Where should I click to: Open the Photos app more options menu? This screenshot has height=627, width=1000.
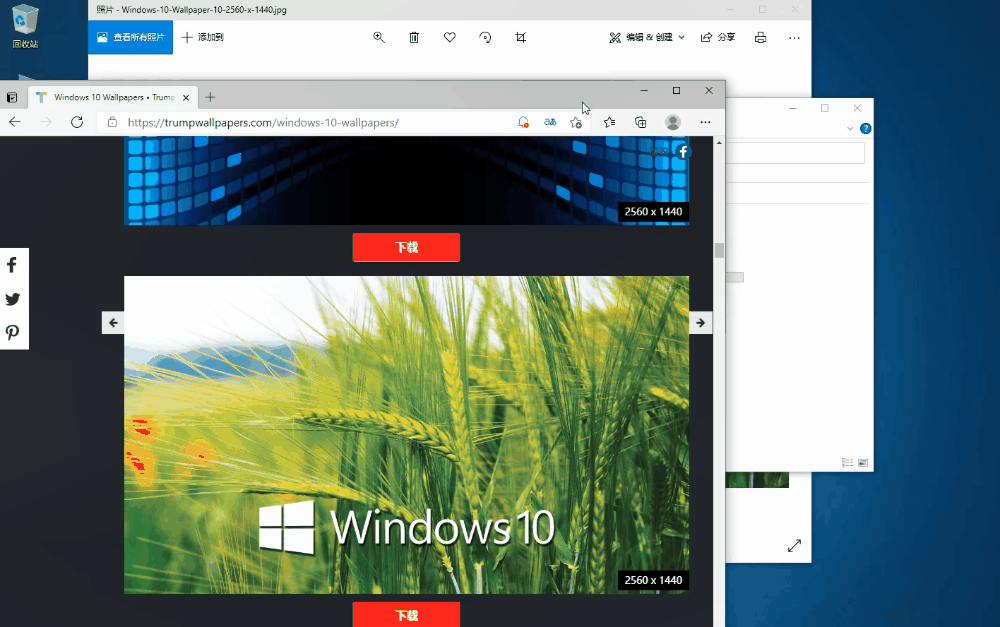click(x=794, y=38)
